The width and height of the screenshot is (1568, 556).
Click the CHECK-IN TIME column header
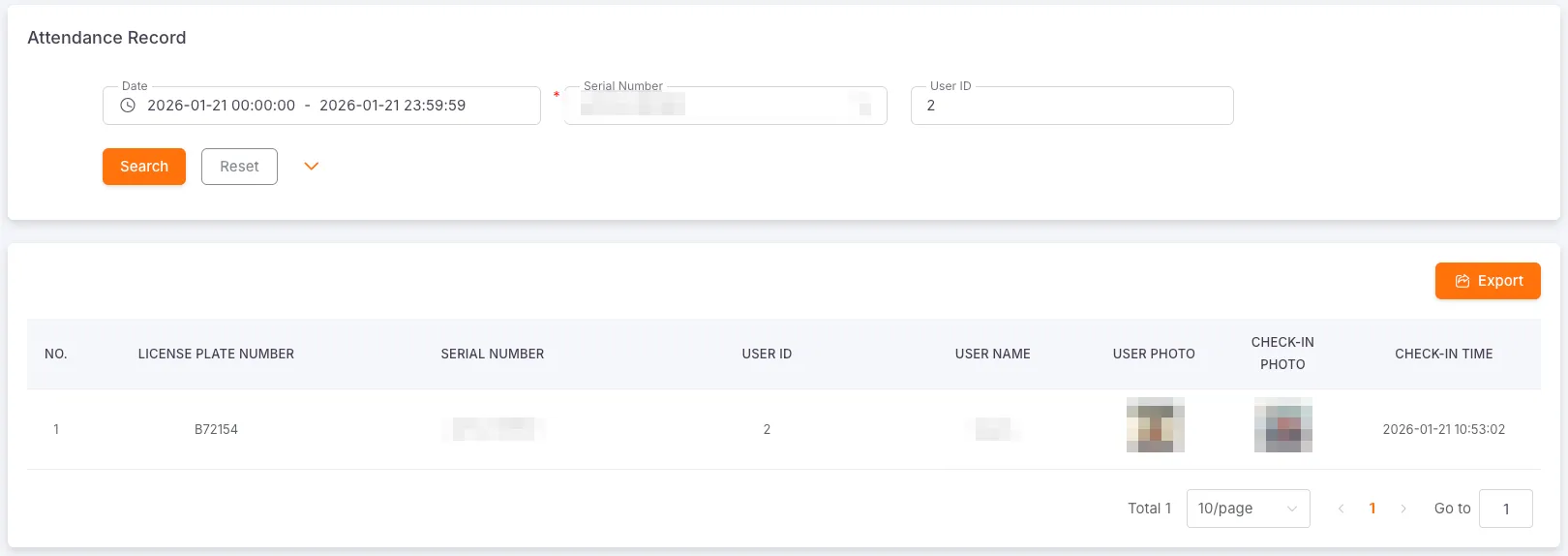(x=1443, y=355)
